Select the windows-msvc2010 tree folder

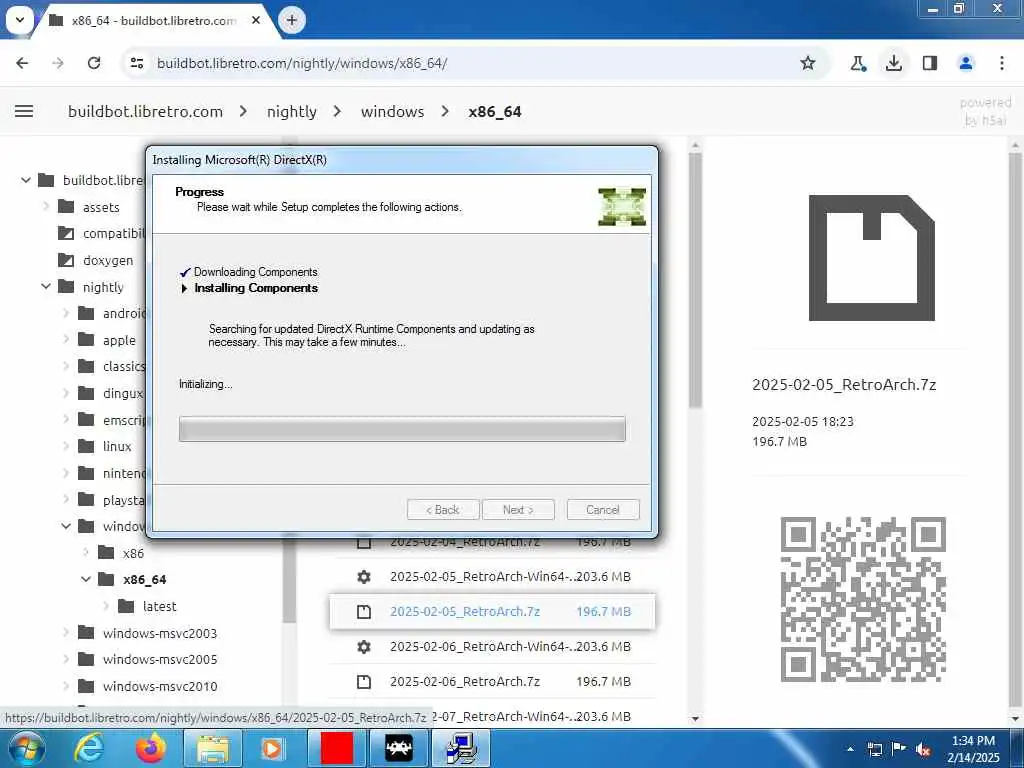[160, 686]
